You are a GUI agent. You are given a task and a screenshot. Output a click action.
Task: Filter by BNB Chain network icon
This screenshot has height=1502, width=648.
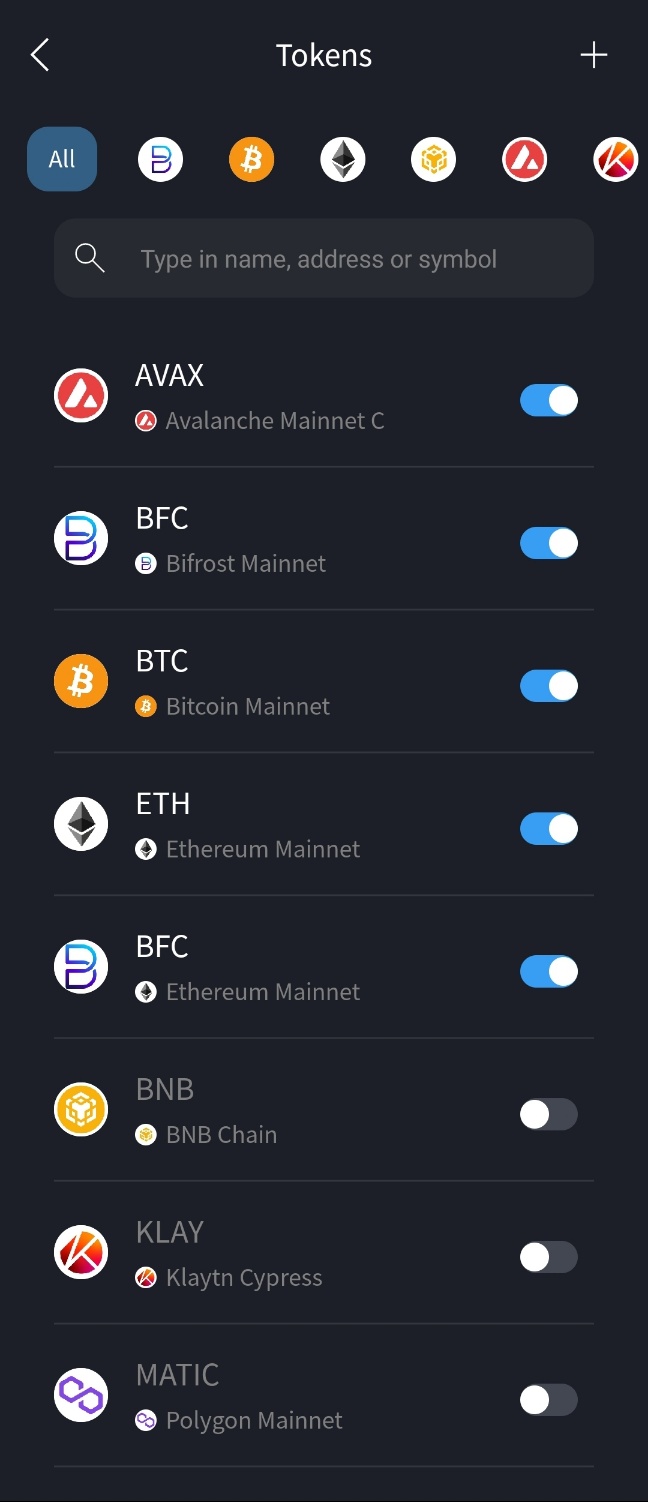434,159
